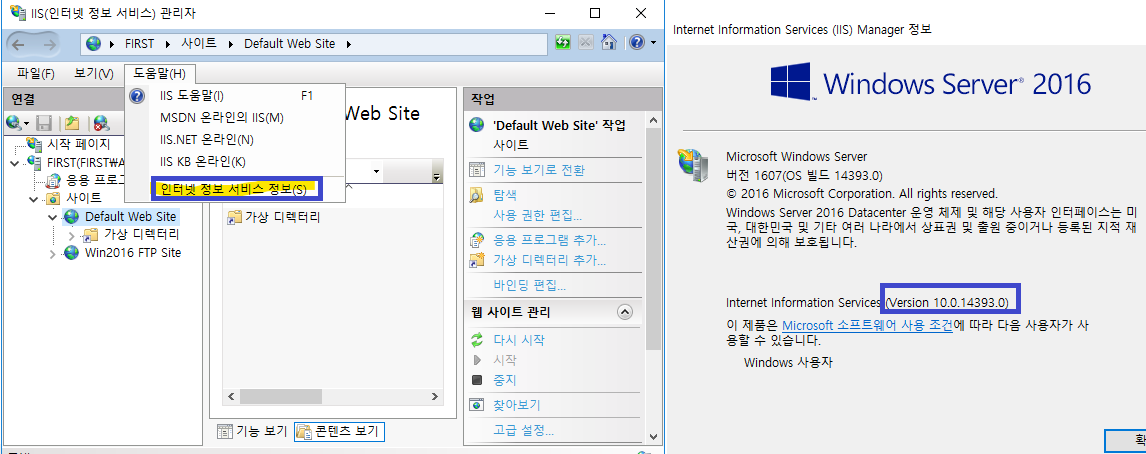1146x454 pixels.
Task: Select 시작 페이지 in the tree
Action: 78,144
